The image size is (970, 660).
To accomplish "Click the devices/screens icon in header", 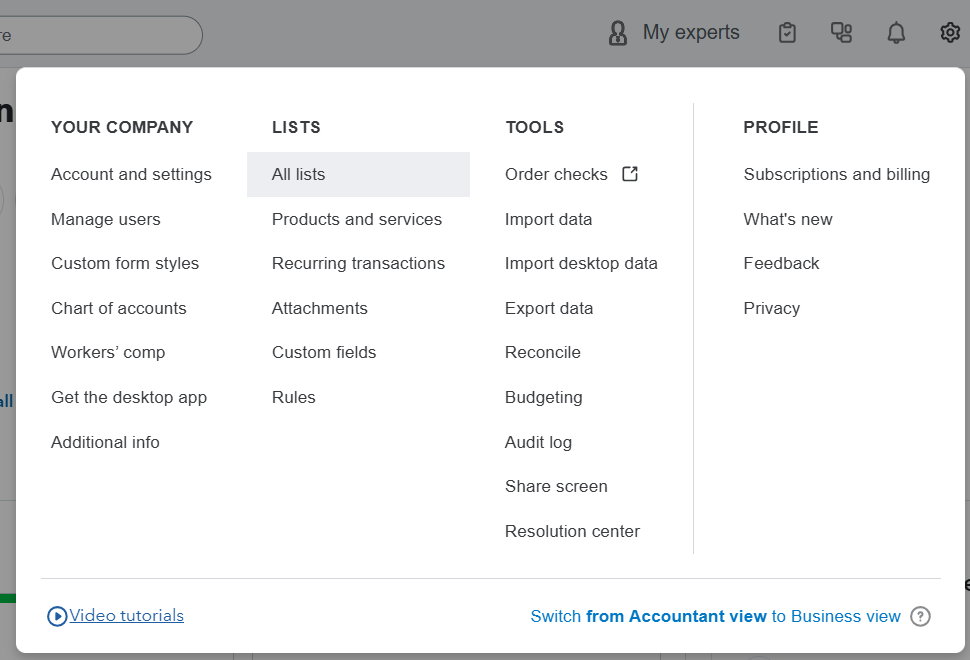I will tap(842, 33).
